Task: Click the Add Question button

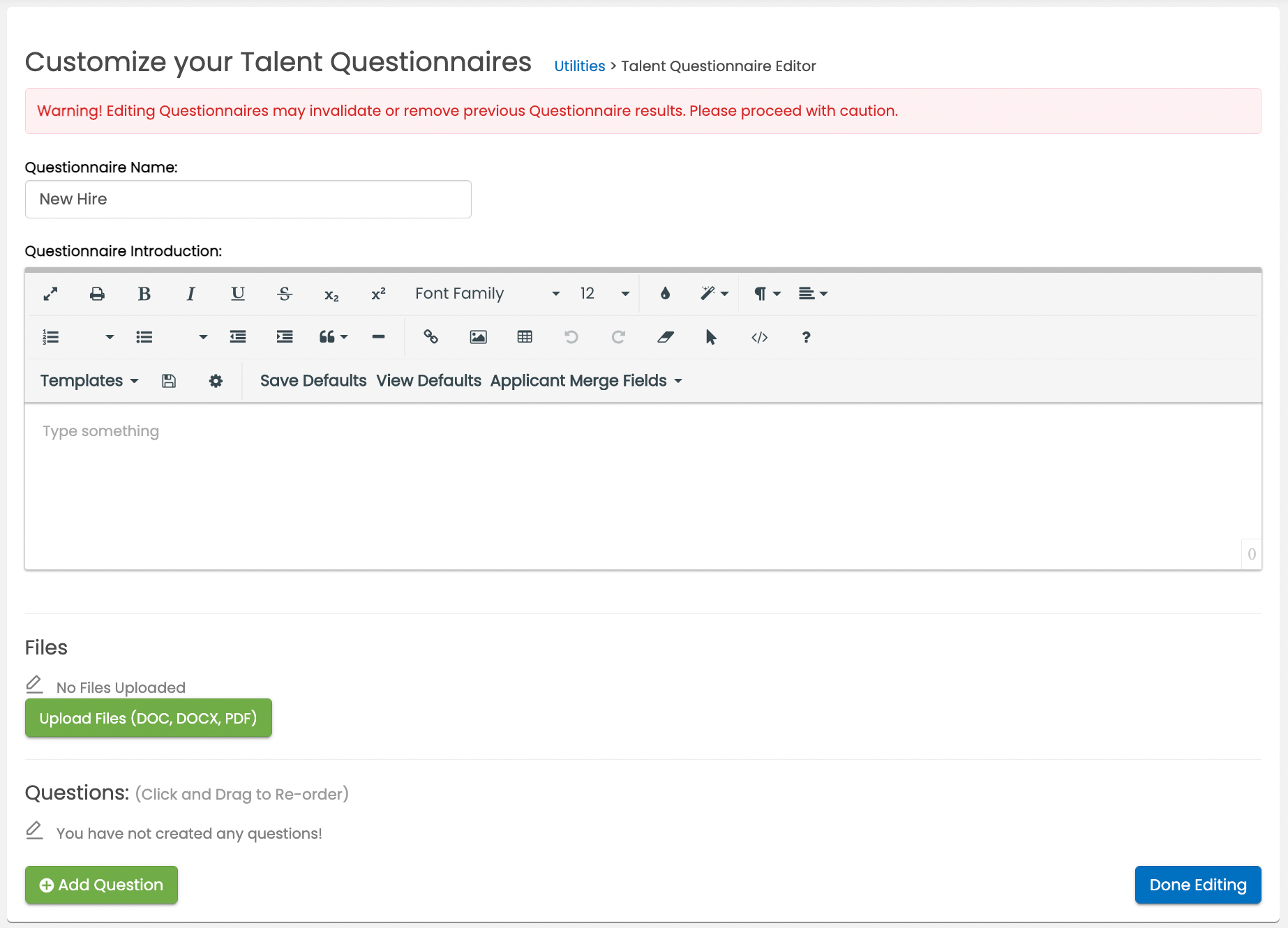Action: 102,885
